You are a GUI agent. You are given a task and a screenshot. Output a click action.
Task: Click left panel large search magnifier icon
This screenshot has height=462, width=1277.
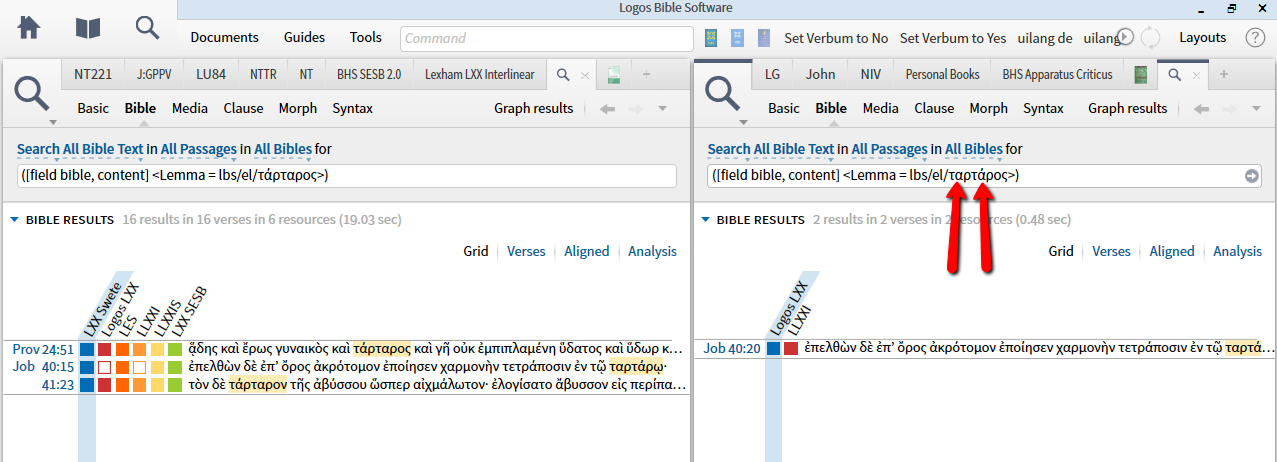33,92
